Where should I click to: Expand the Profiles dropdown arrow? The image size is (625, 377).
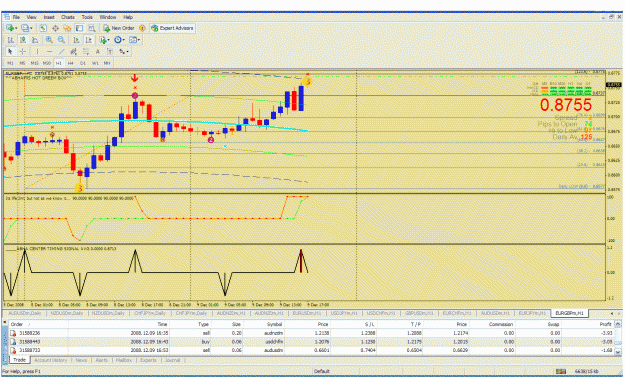(x=31, y=28)
